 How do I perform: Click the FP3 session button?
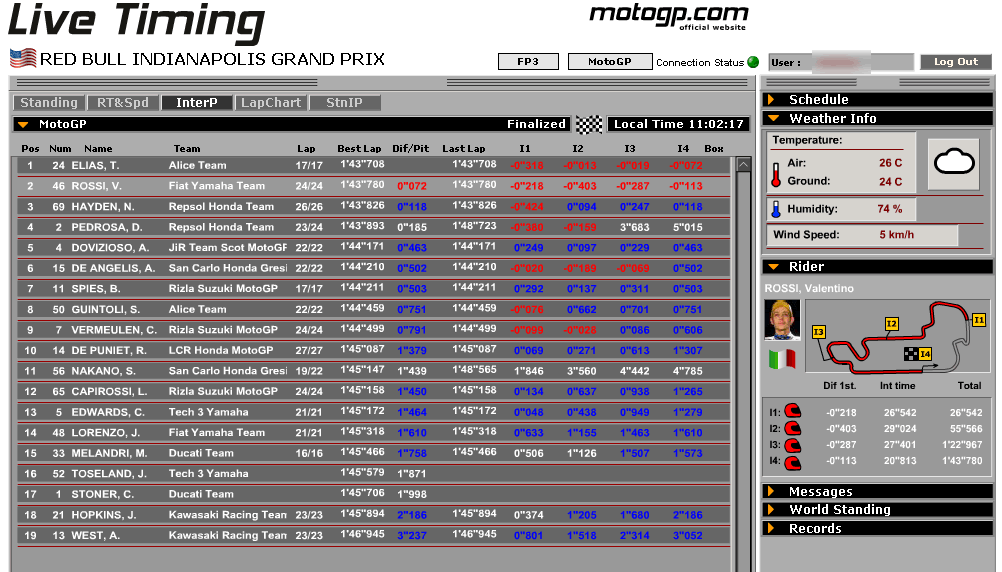pos(528,61)
